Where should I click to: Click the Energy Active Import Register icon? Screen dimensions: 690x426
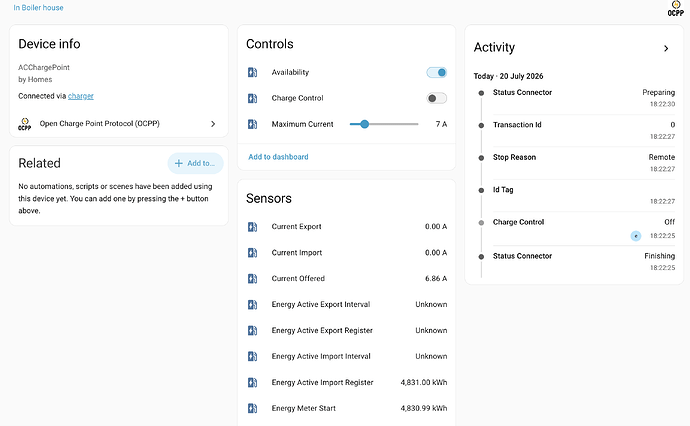click(x=252, y=382)
